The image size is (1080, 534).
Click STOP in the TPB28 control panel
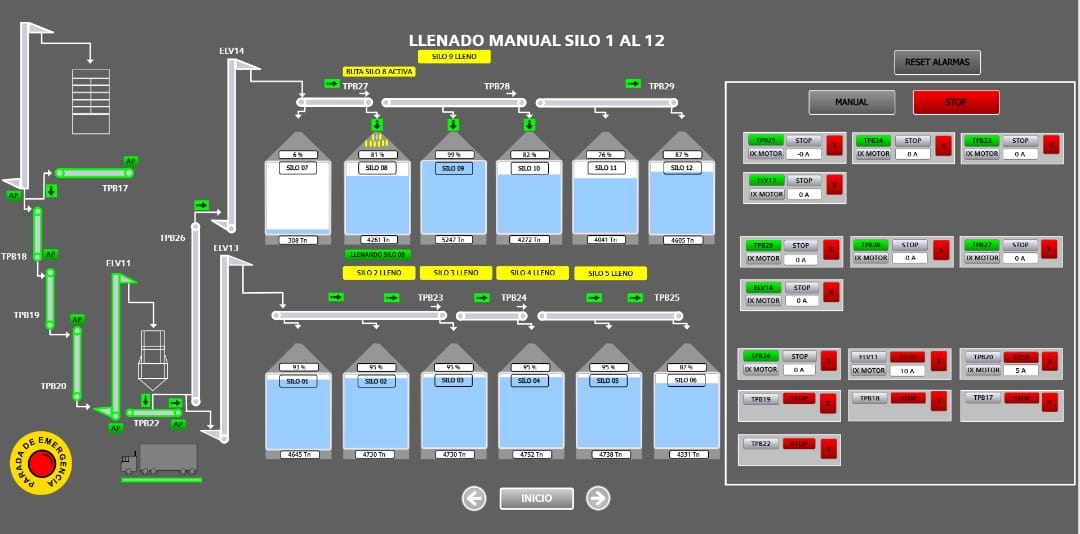click(909, 245)
